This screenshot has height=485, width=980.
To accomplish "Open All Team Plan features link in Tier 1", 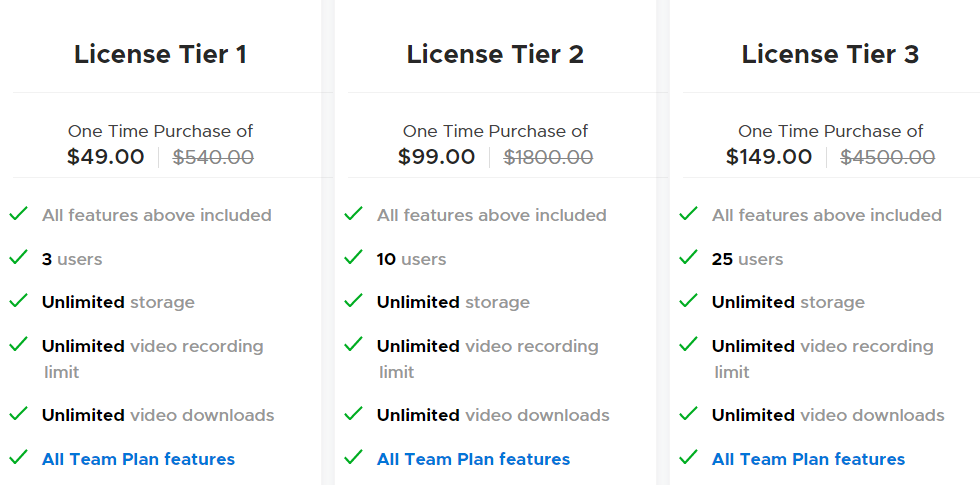I will tap(138, 459).
